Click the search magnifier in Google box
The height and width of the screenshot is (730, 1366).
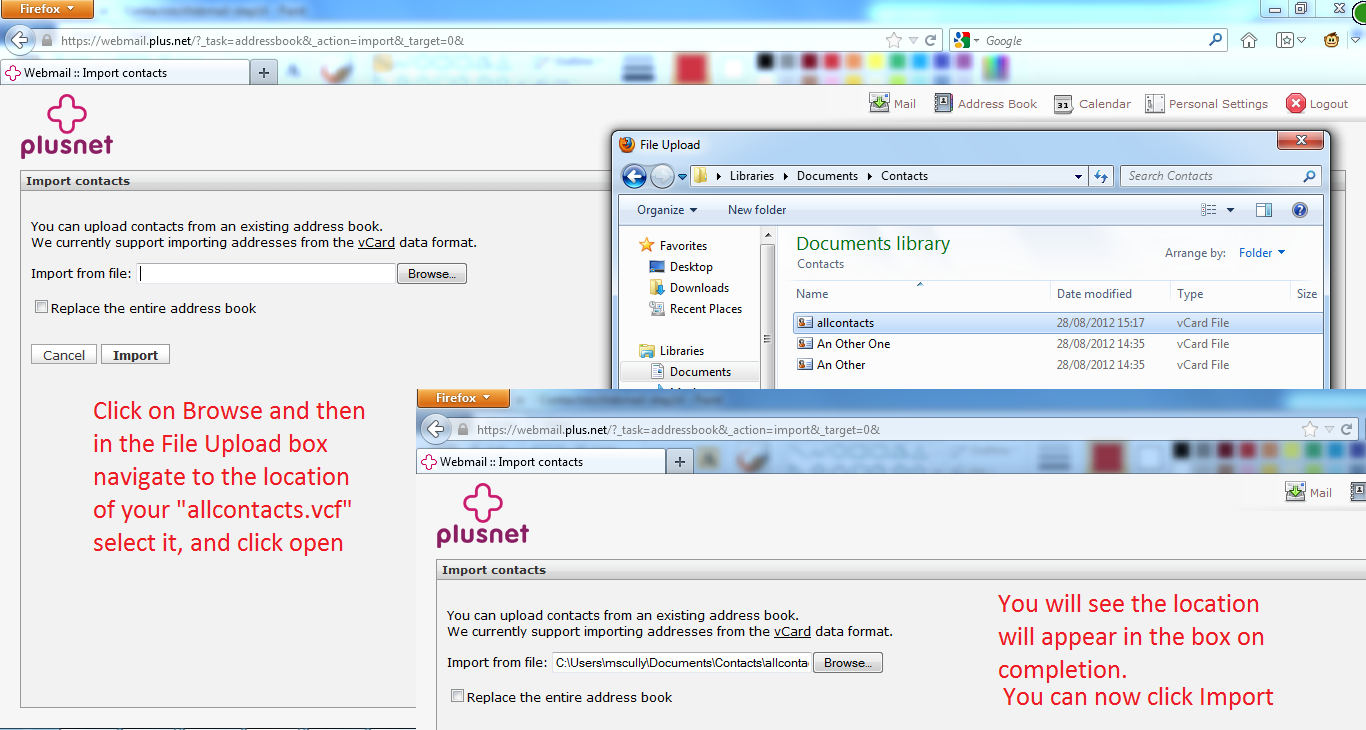pyautogui.click(x=1215, y=41)
